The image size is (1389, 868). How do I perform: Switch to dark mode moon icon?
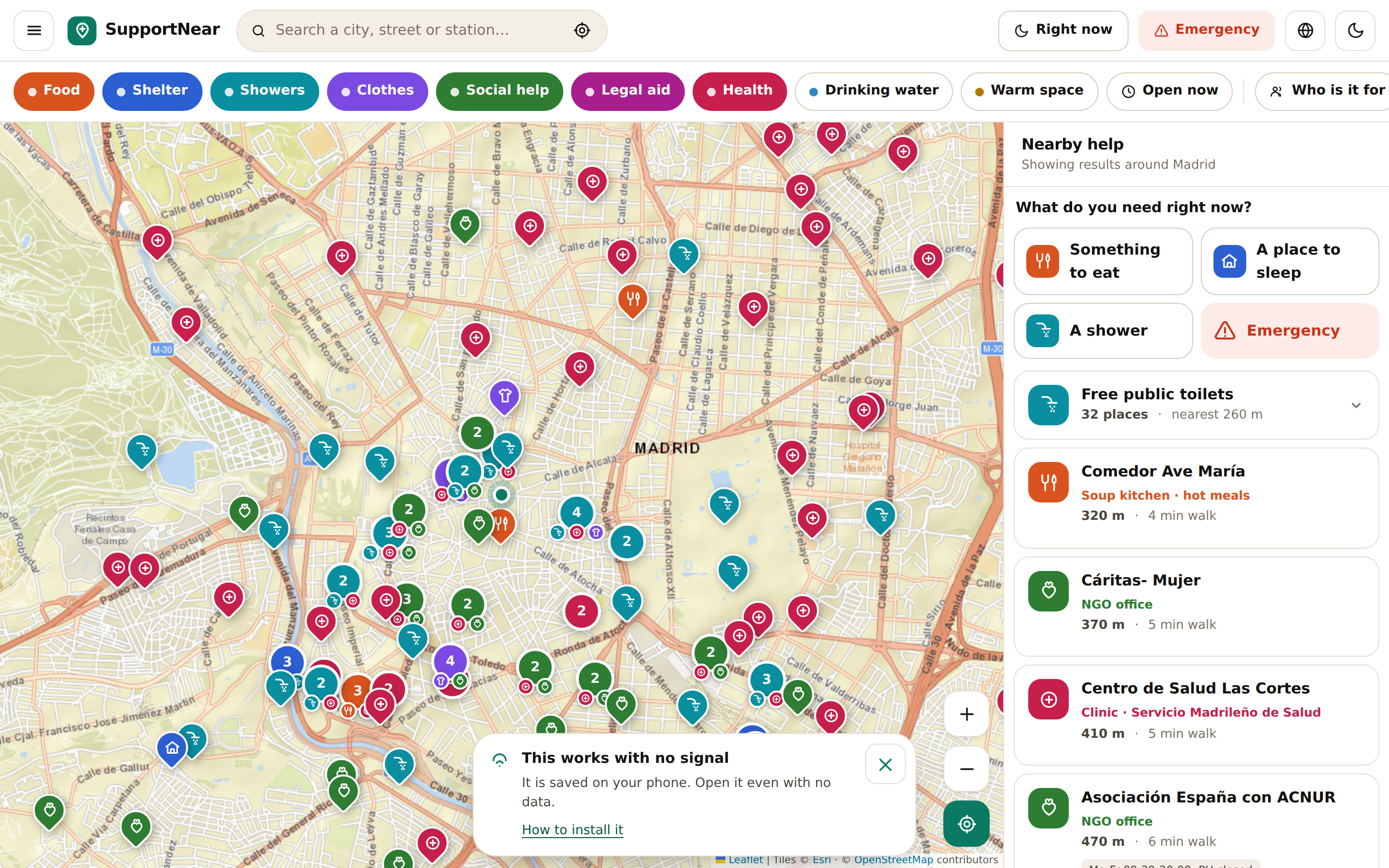click(x=1355, y=30)
